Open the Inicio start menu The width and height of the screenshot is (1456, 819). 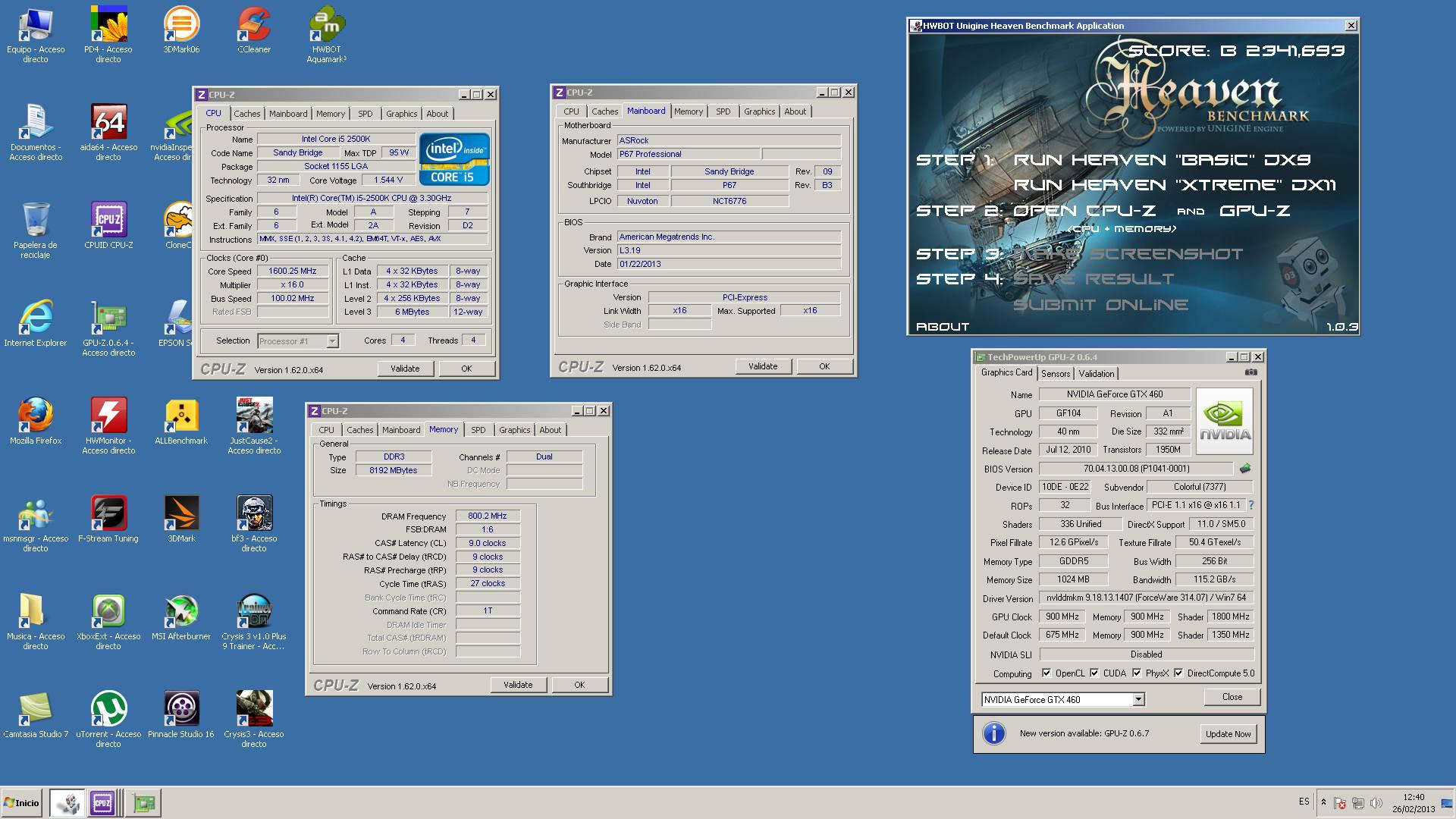click(x=23, y=803)
